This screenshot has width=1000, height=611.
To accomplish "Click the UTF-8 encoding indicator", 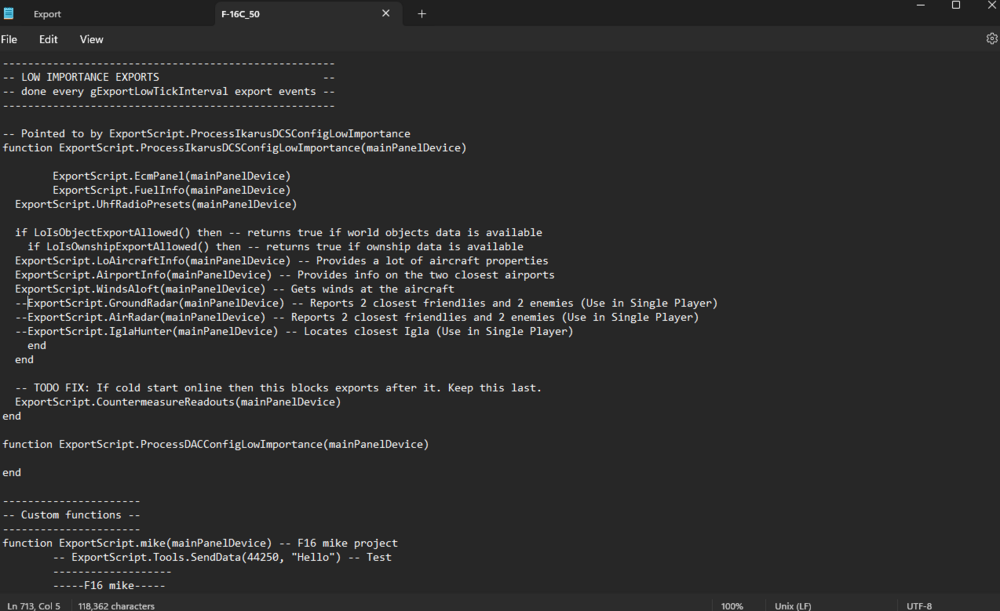I will (919, 606).
